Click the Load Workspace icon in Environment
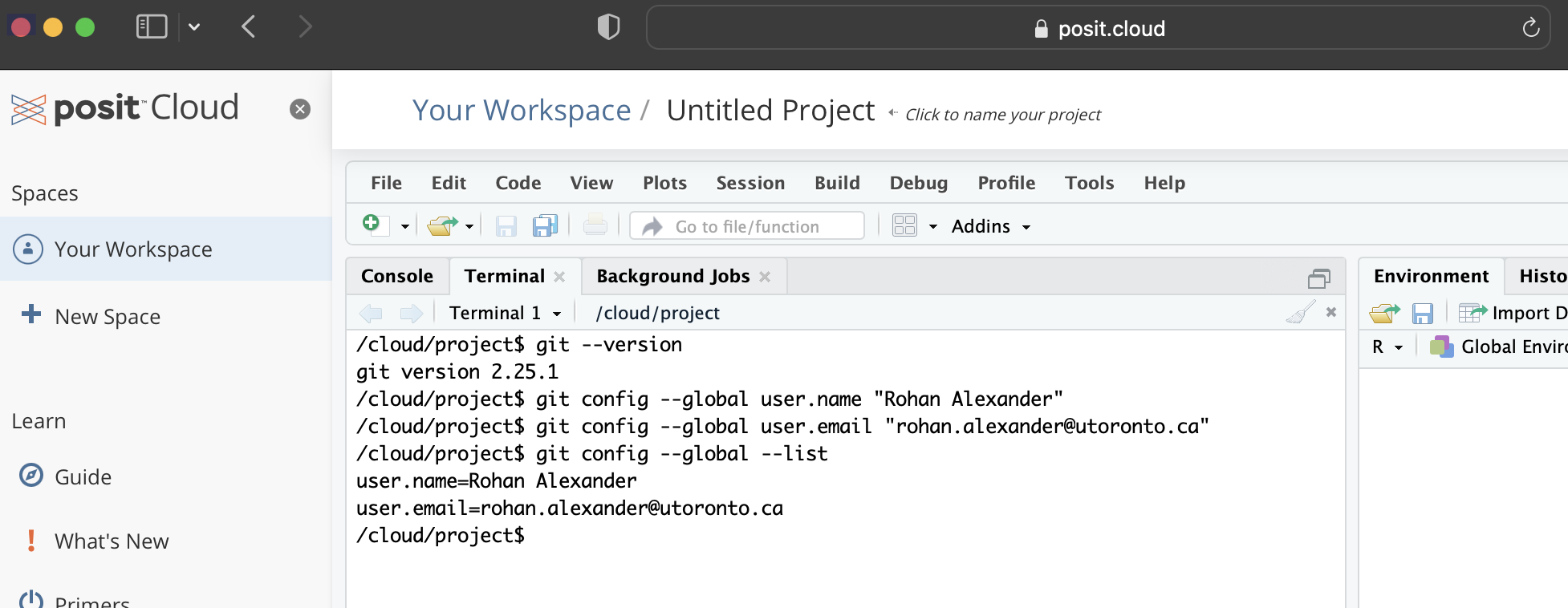The image size is (1568, 608). [1384, 313]
